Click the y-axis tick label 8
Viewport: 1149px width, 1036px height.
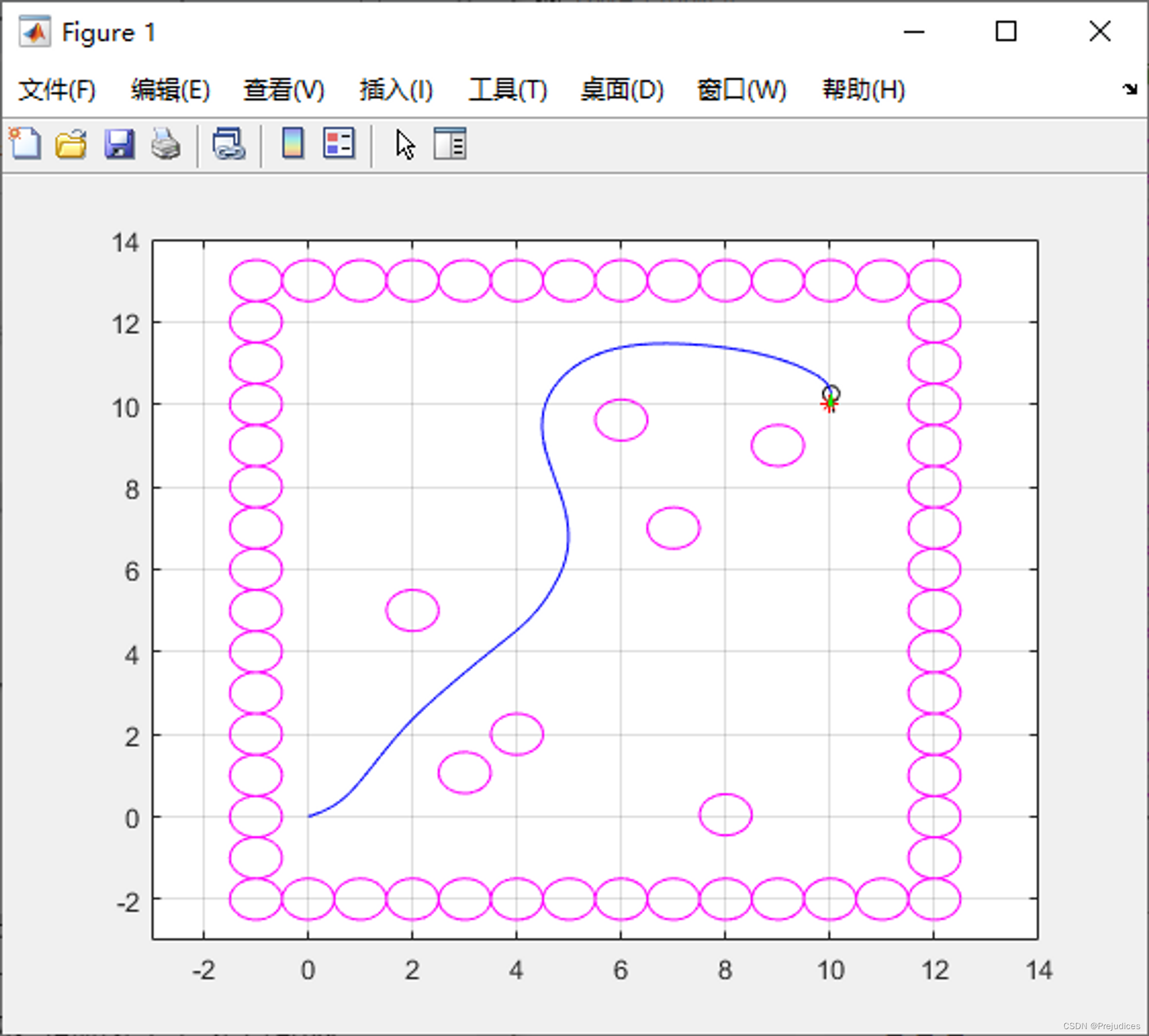[x=133, y=490]
